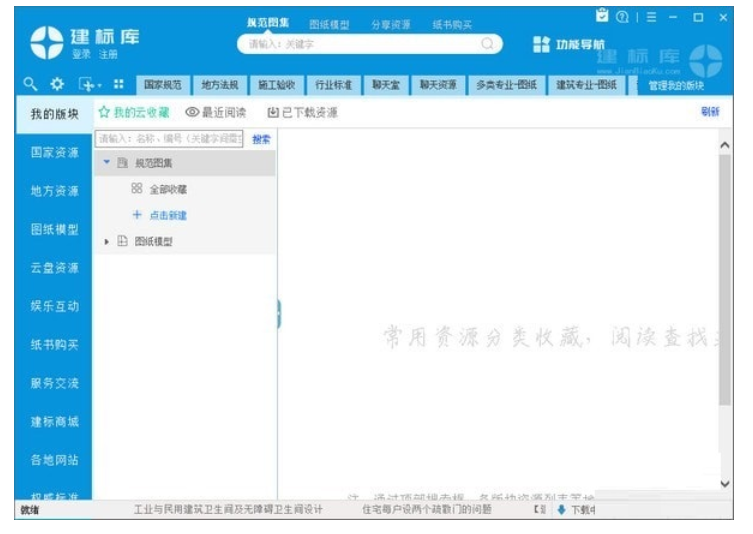Collapse left panel using the splitter handle
Screen dimensions: 753x534
279,314
